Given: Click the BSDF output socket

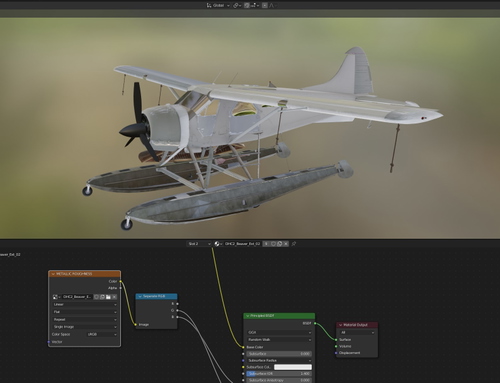Looking at the screenshot, I should (x=315, y=323).
